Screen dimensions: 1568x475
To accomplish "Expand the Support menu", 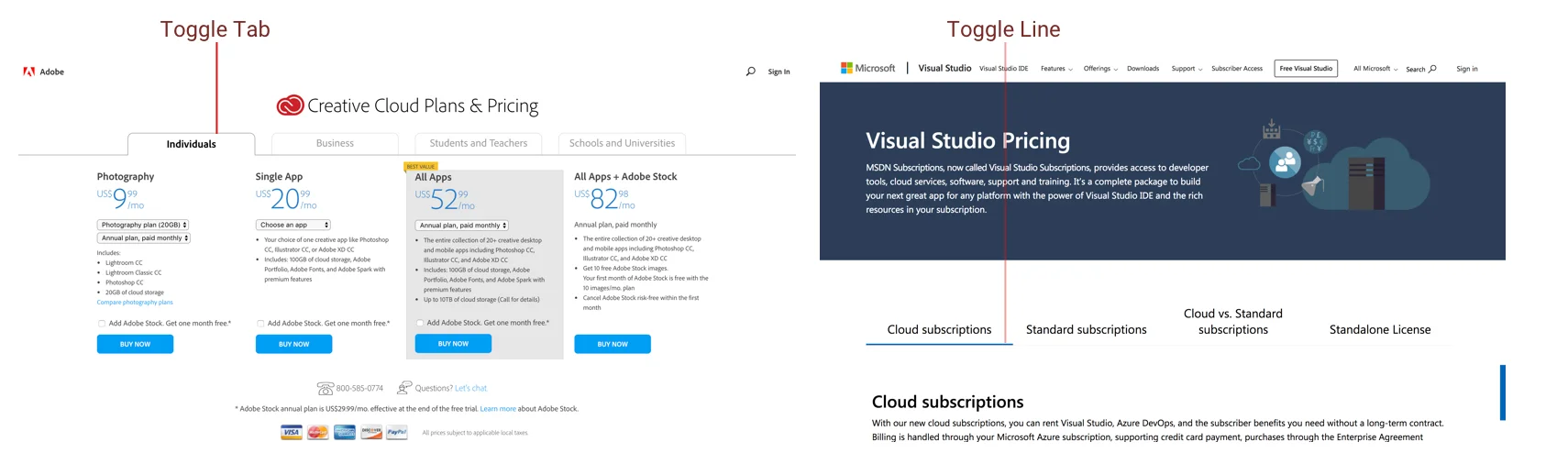I will coord(1187,69).
